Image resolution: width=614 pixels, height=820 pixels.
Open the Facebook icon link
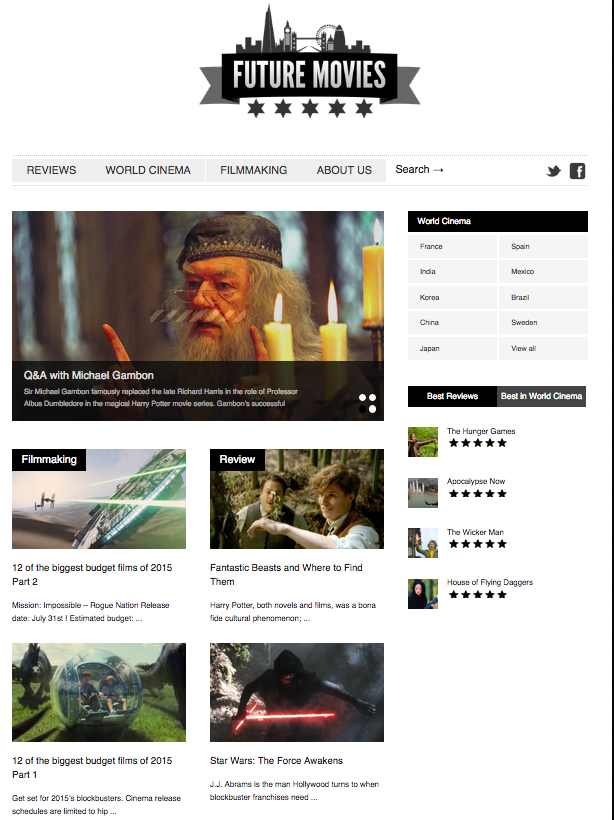577,171
